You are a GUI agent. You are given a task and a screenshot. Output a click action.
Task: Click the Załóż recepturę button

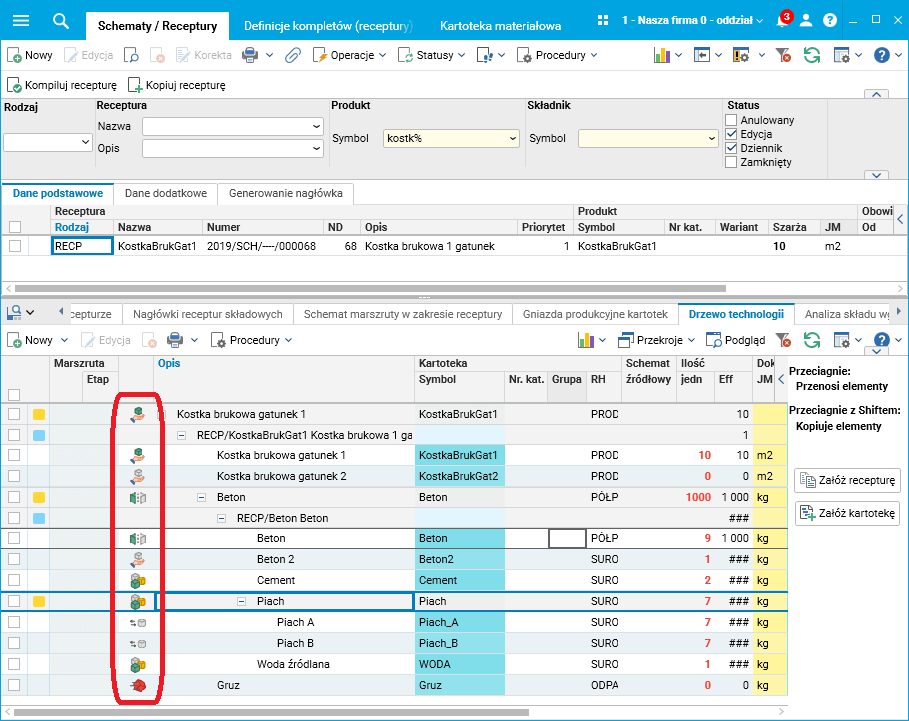847,480
